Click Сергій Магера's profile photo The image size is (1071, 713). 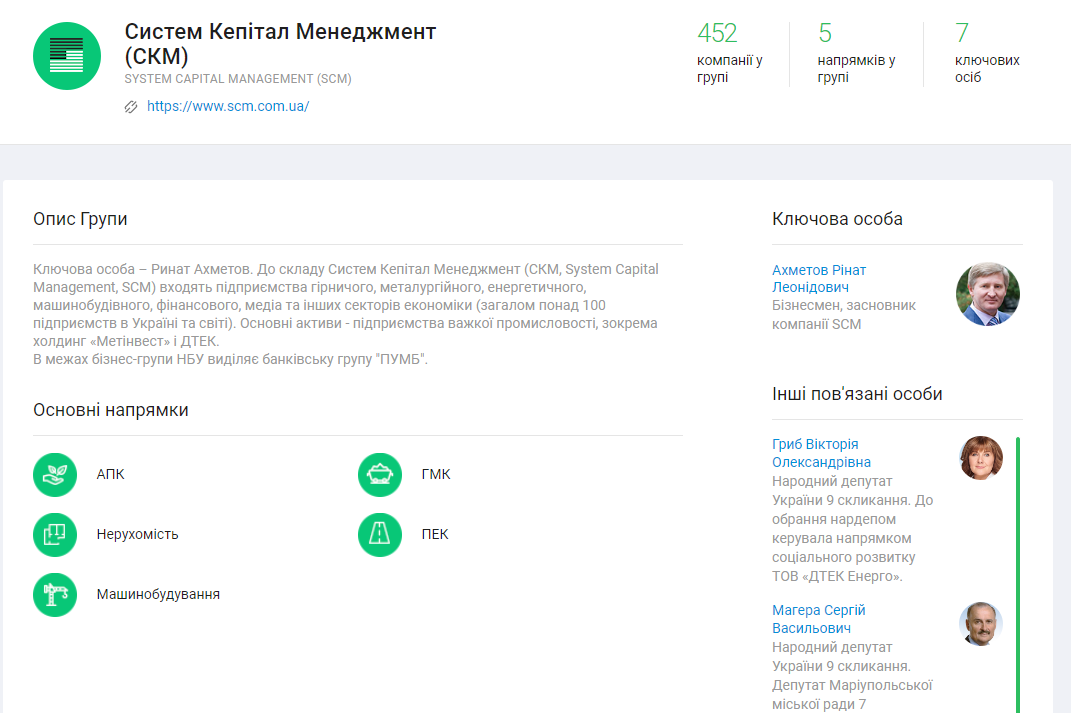[981, 624]
